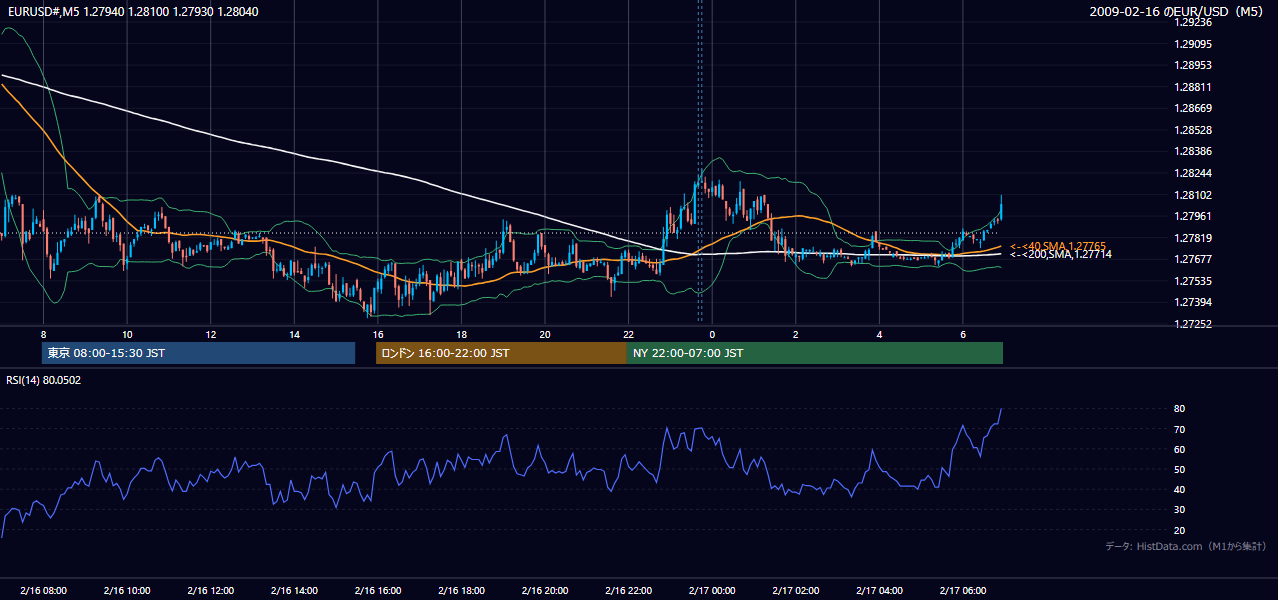The width and height of the screenshot is (1278, 600).
Task: Click the 2/17 04:00 bottom time label
Action: 879,590
